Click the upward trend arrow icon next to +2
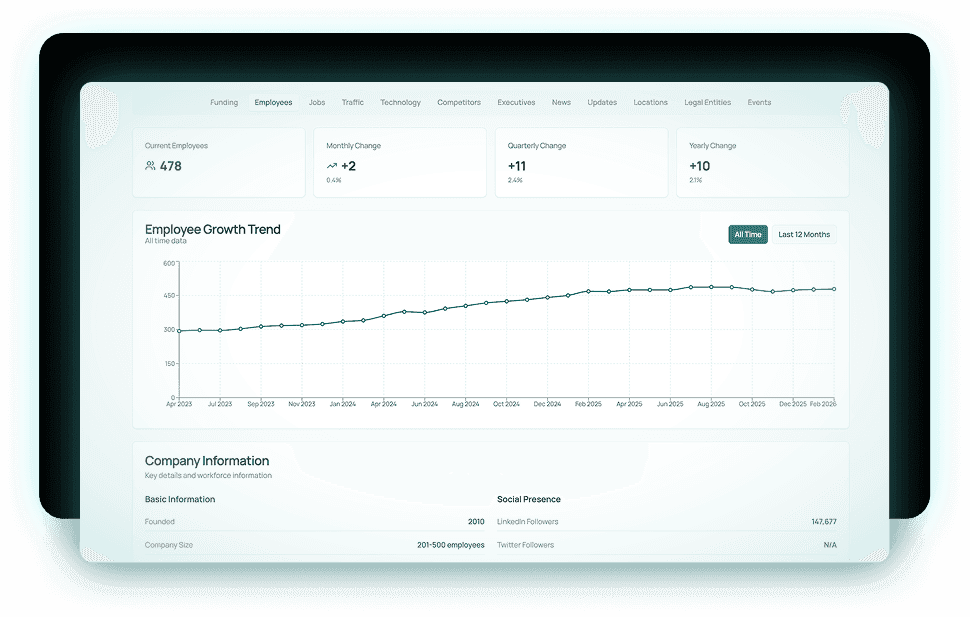Screen dimensions: 970x617 point(331,166)
